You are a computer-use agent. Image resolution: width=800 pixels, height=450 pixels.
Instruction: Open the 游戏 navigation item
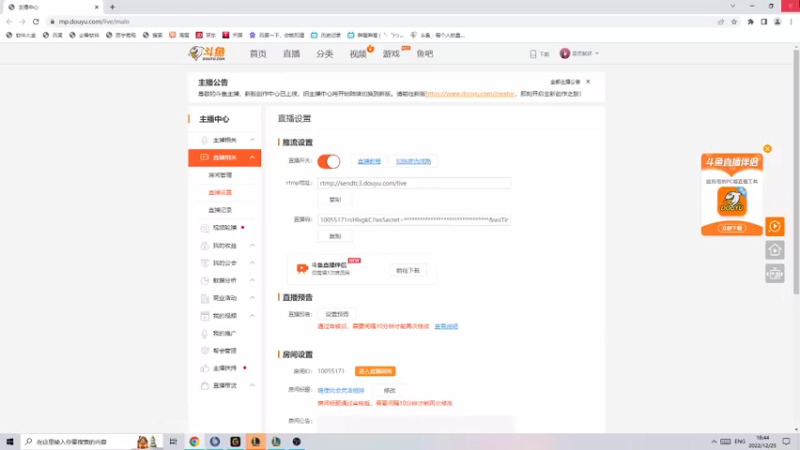click(391, 54)
